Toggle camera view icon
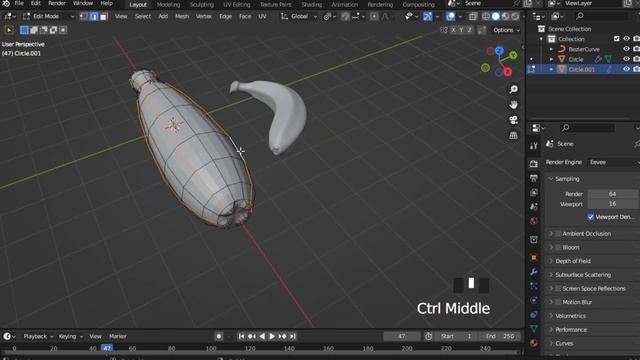 513,120
